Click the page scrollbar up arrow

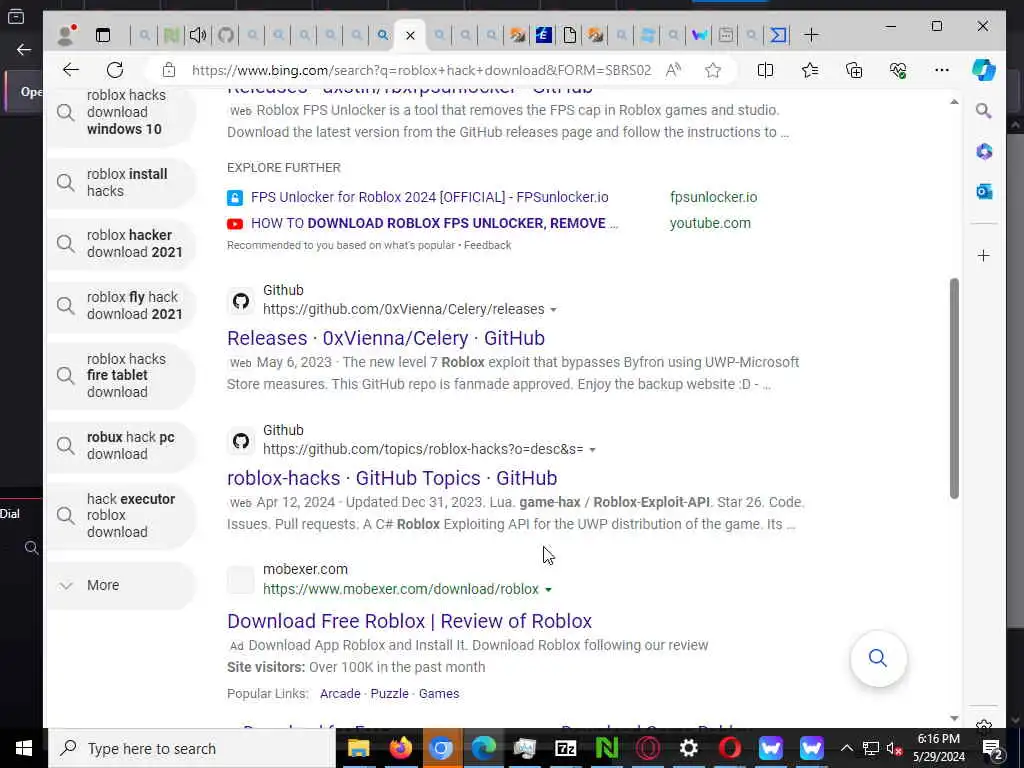click(x=954, y=102)
